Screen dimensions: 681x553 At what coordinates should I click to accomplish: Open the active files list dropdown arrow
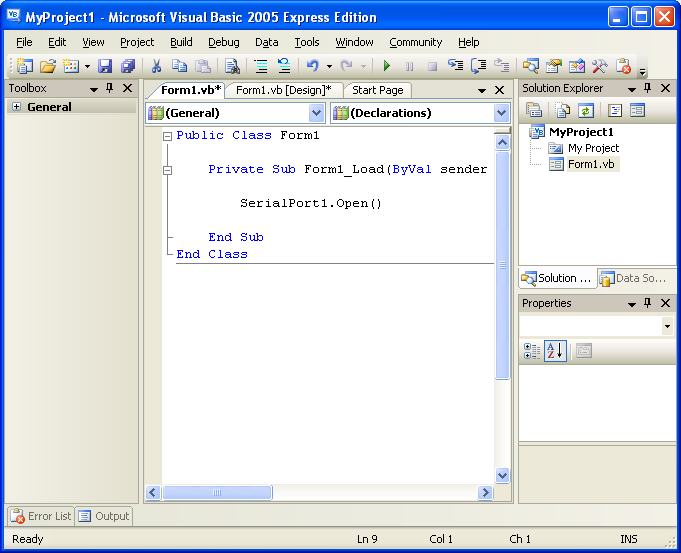click(482, 90)
